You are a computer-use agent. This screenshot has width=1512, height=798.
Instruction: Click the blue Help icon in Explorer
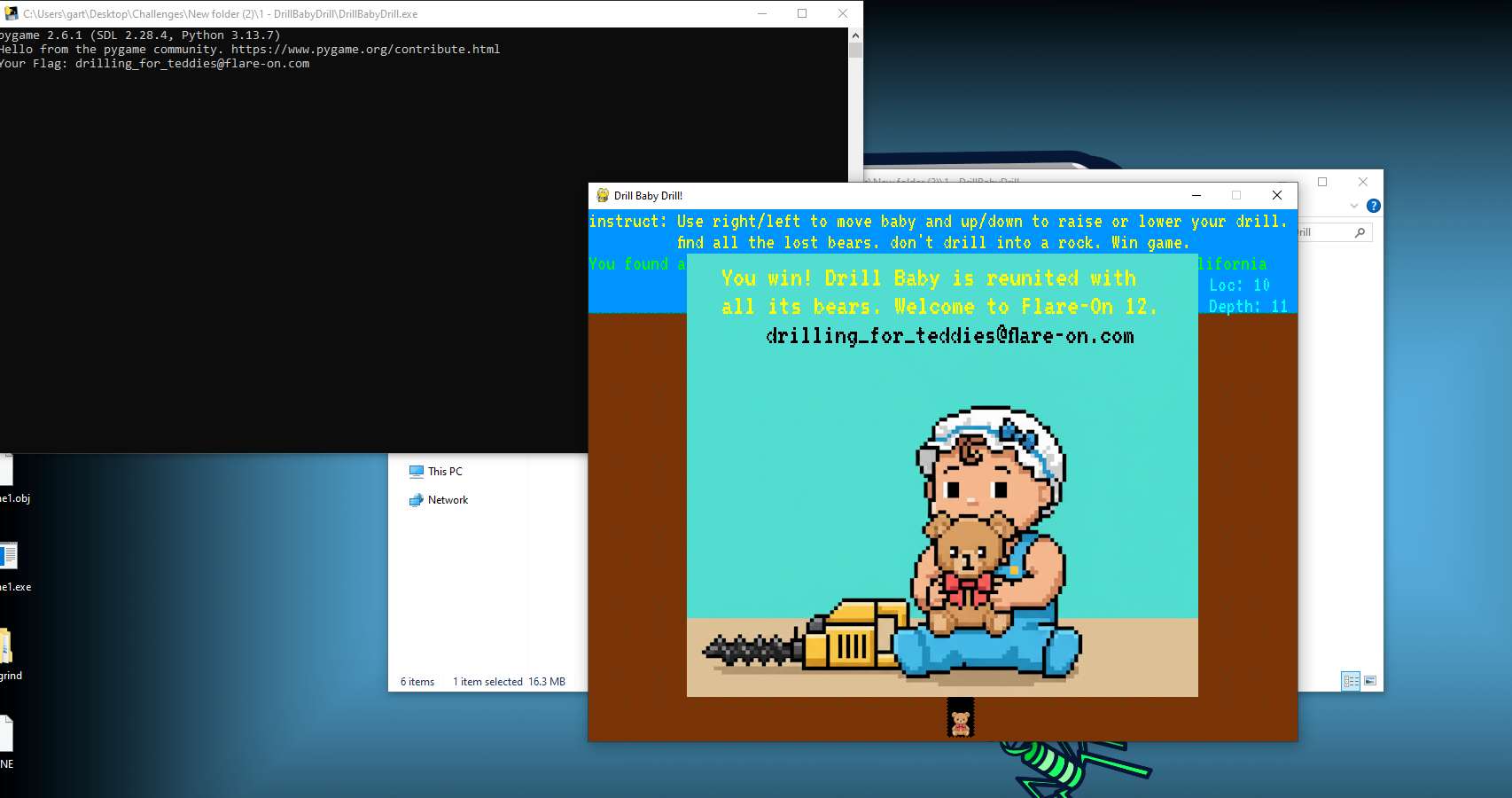[x=1373, y=206]
